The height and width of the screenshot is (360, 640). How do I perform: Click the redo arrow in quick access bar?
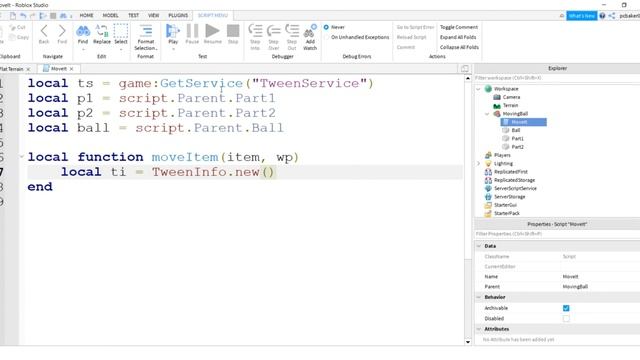[x=33, y=16]
